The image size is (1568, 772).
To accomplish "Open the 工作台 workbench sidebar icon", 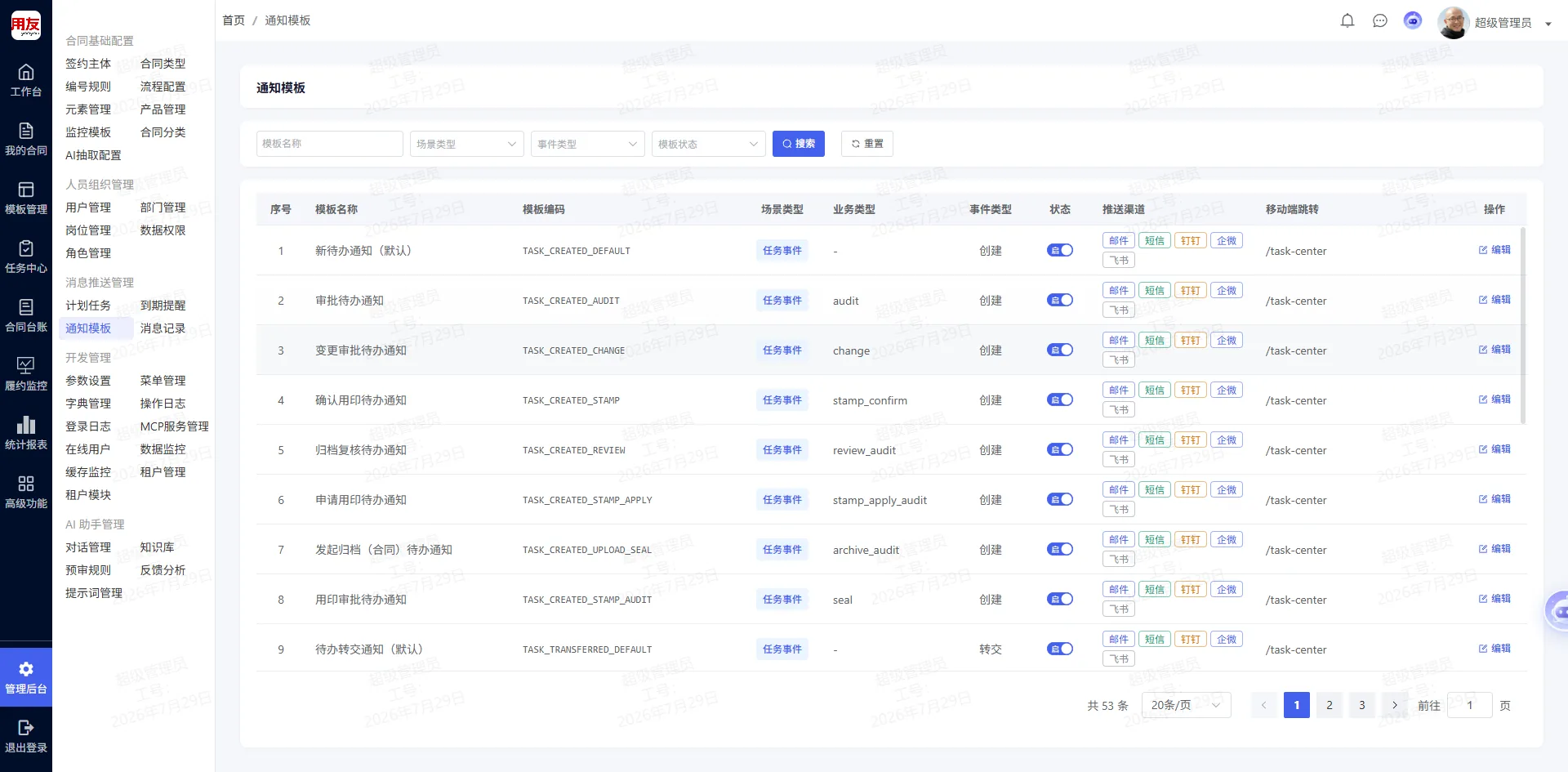I will (26, 80).
